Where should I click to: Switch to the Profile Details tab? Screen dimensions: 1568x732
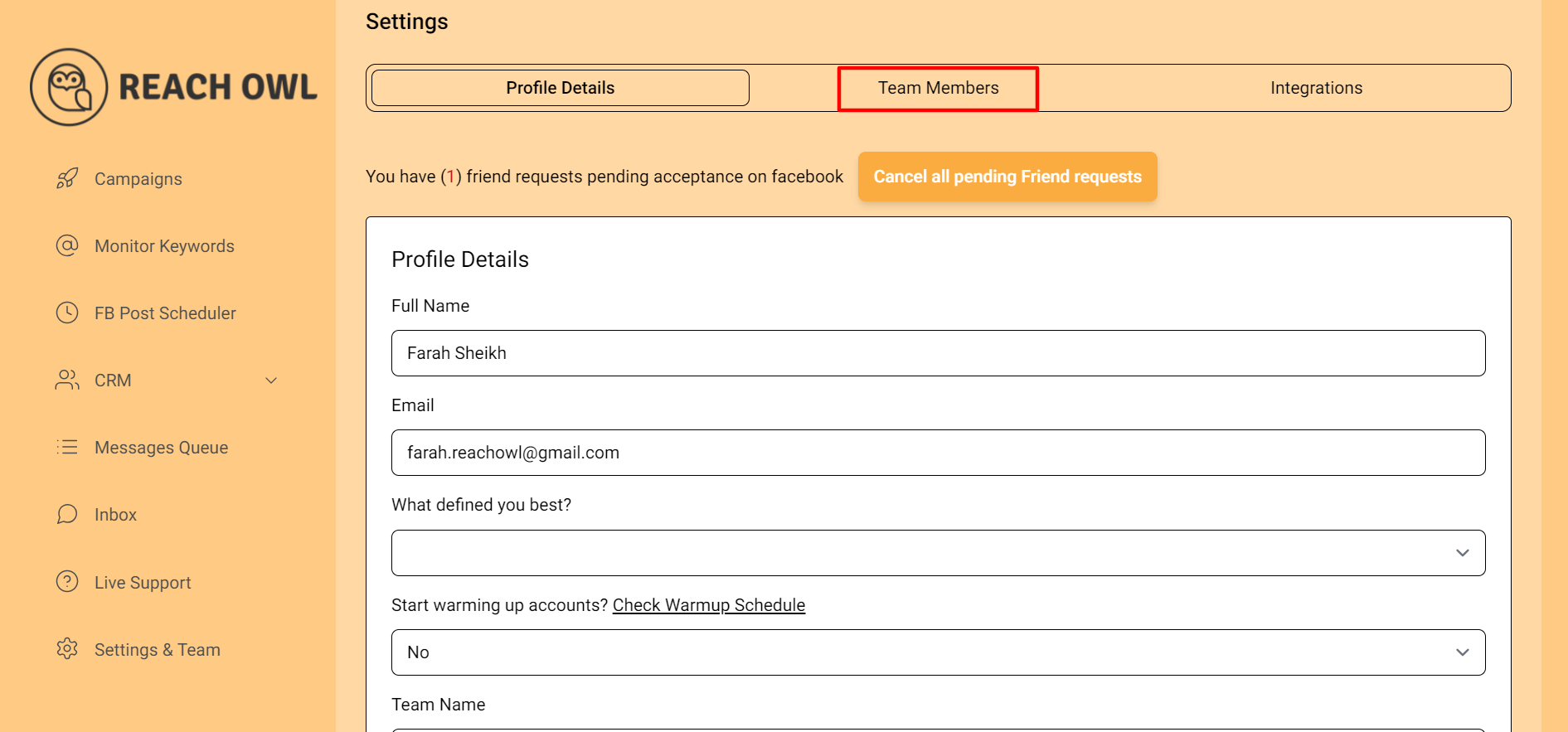click(561, 88)
